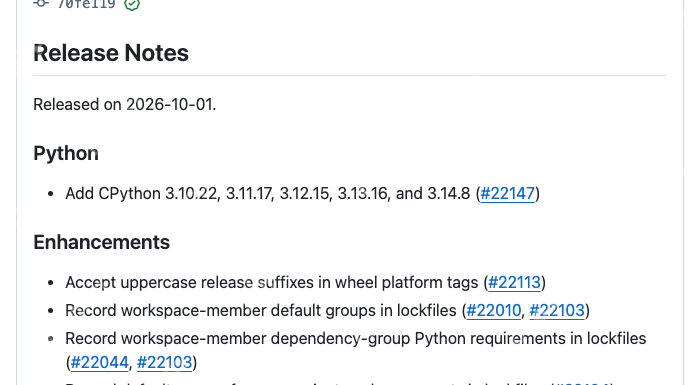
Task: Click the commit icon beside 70fe119
Action: coord(41,3)
